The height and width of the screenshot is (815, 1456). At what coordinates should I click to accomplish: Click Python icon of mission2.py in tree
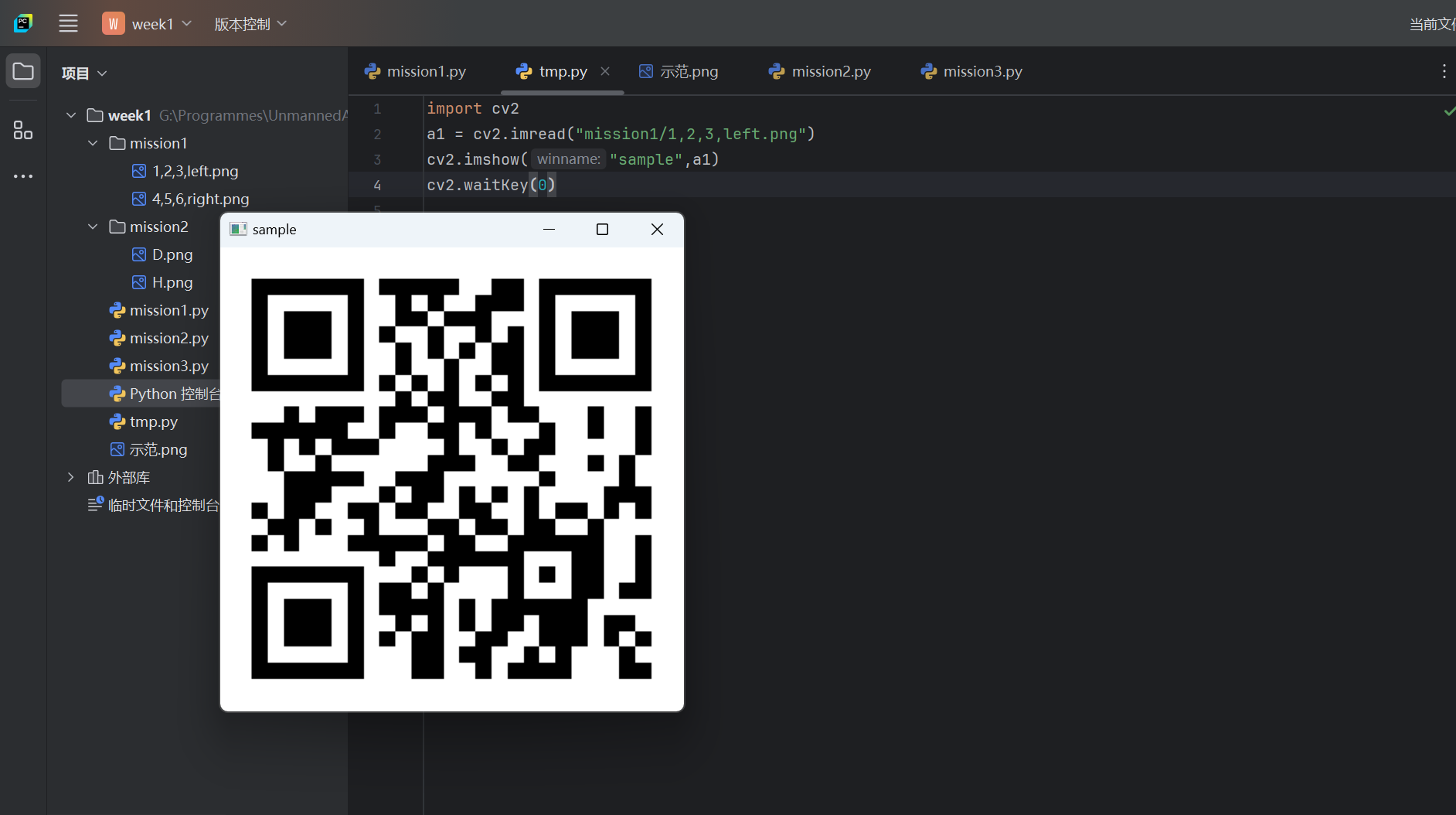[x=117, y=338]
